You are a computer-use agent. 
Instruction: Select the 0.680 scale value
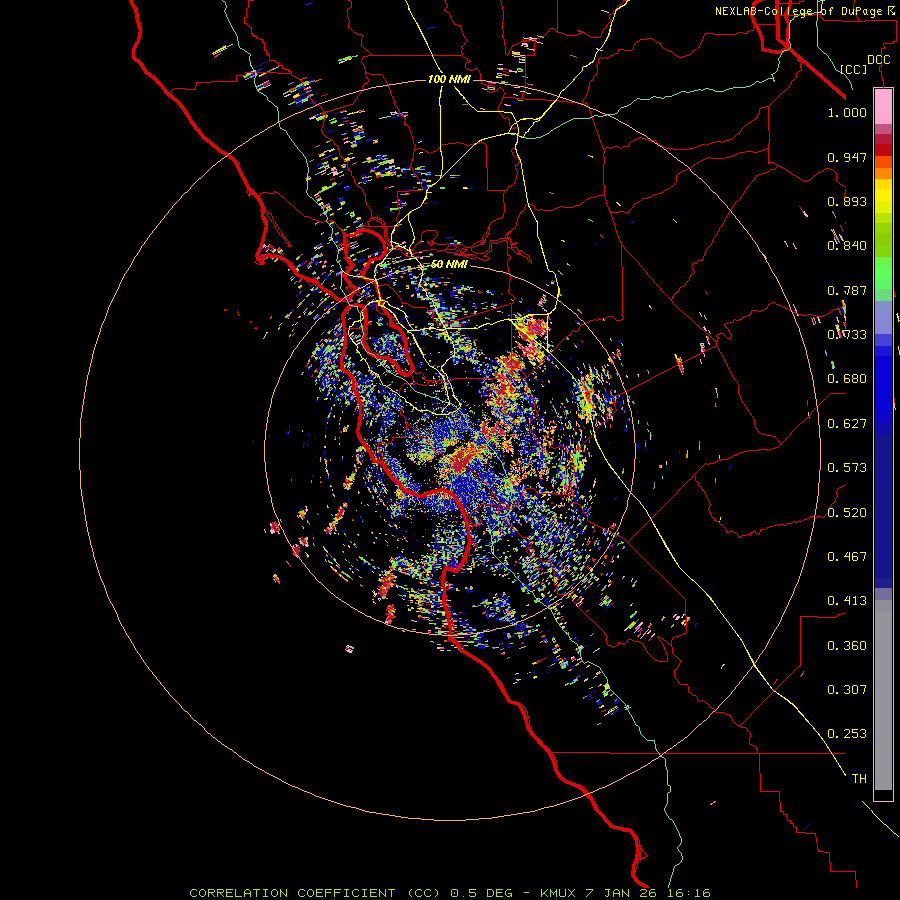pyautogui.click(x=847, y=379)
